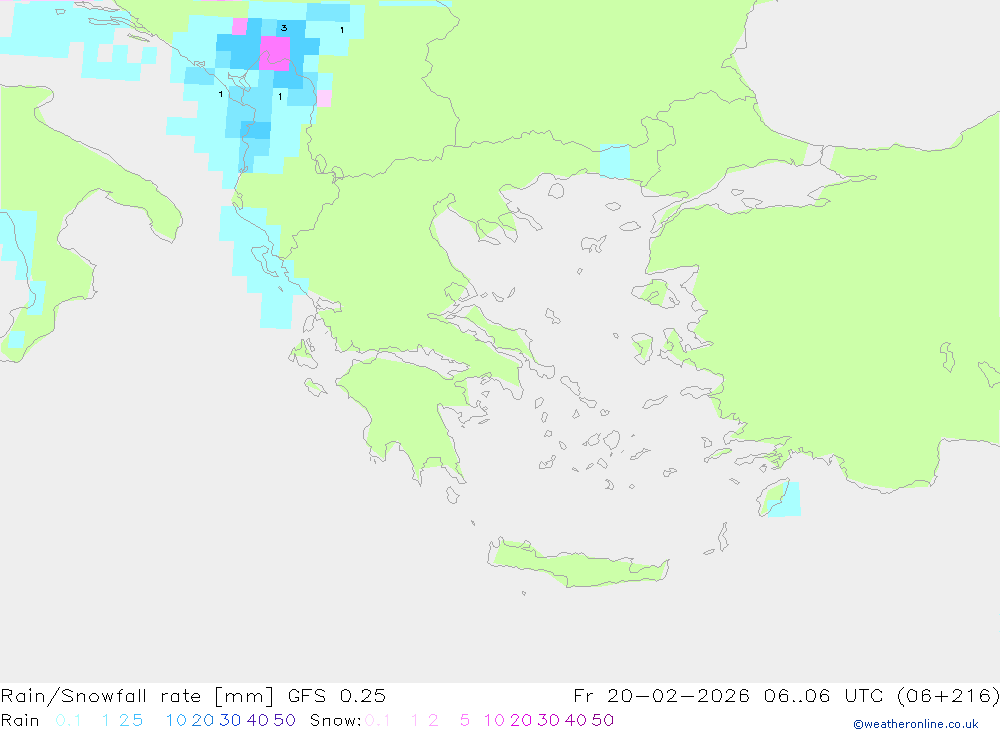Select the Rain legend value 40

tap(258, 720)
